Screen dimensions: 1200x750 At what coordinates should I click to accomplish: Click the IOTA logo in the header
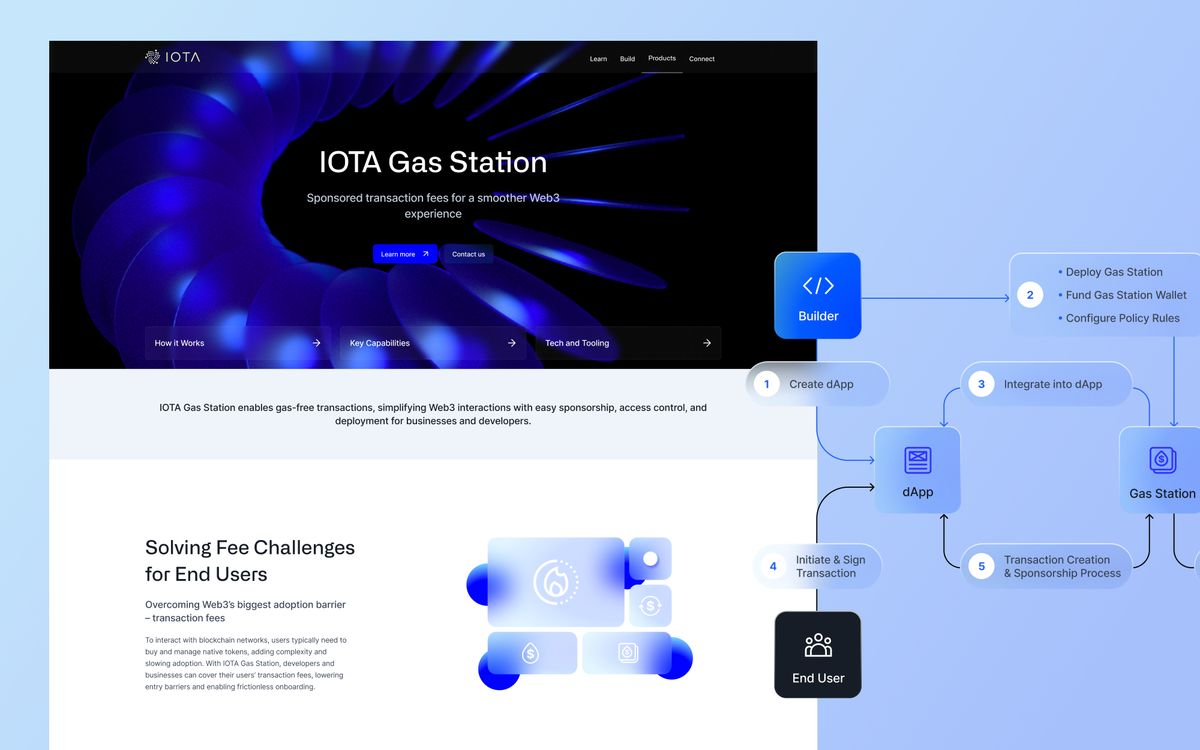pyautogui.click(x=173, y=57)
